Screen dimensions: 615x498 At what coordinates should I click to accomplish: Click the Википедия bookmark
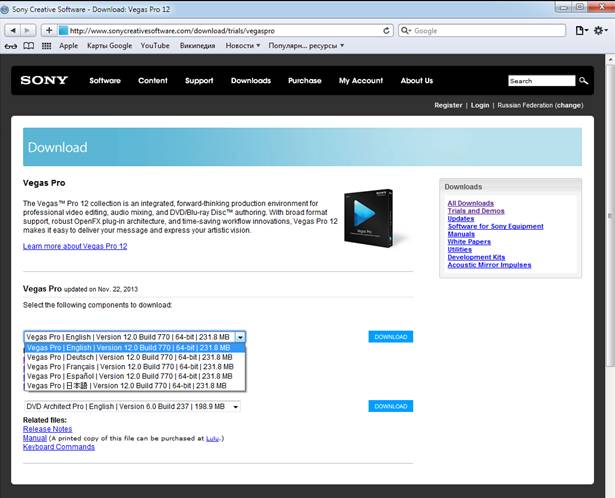(x=197, y=46)
